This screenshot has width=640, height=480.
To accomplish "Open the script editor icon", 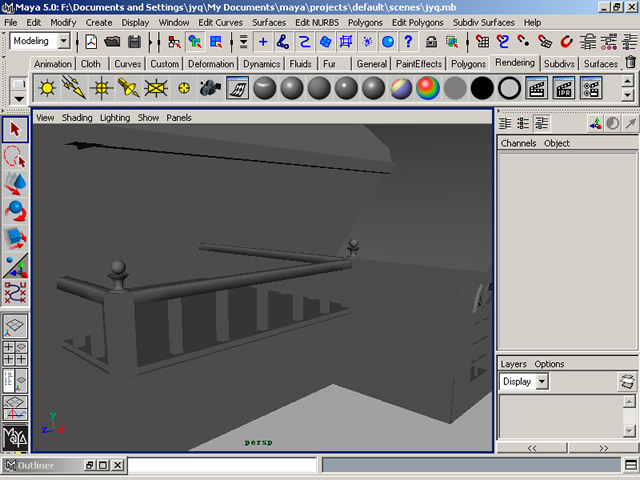I will tap(631, 465).
